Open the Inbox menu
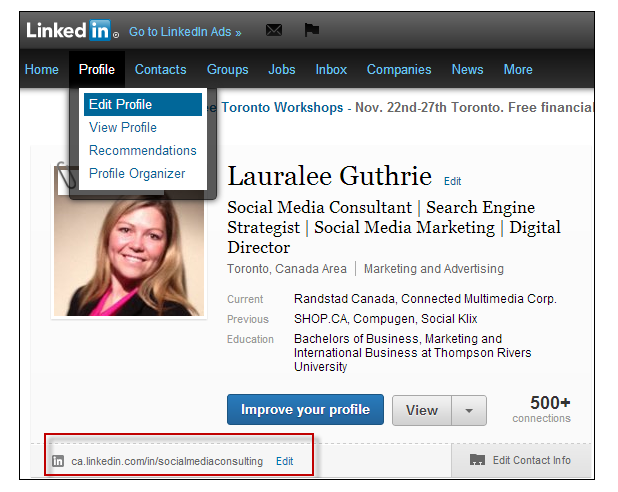Image resolution: width=618 pixels, height=492 pixels. point(331,69)
